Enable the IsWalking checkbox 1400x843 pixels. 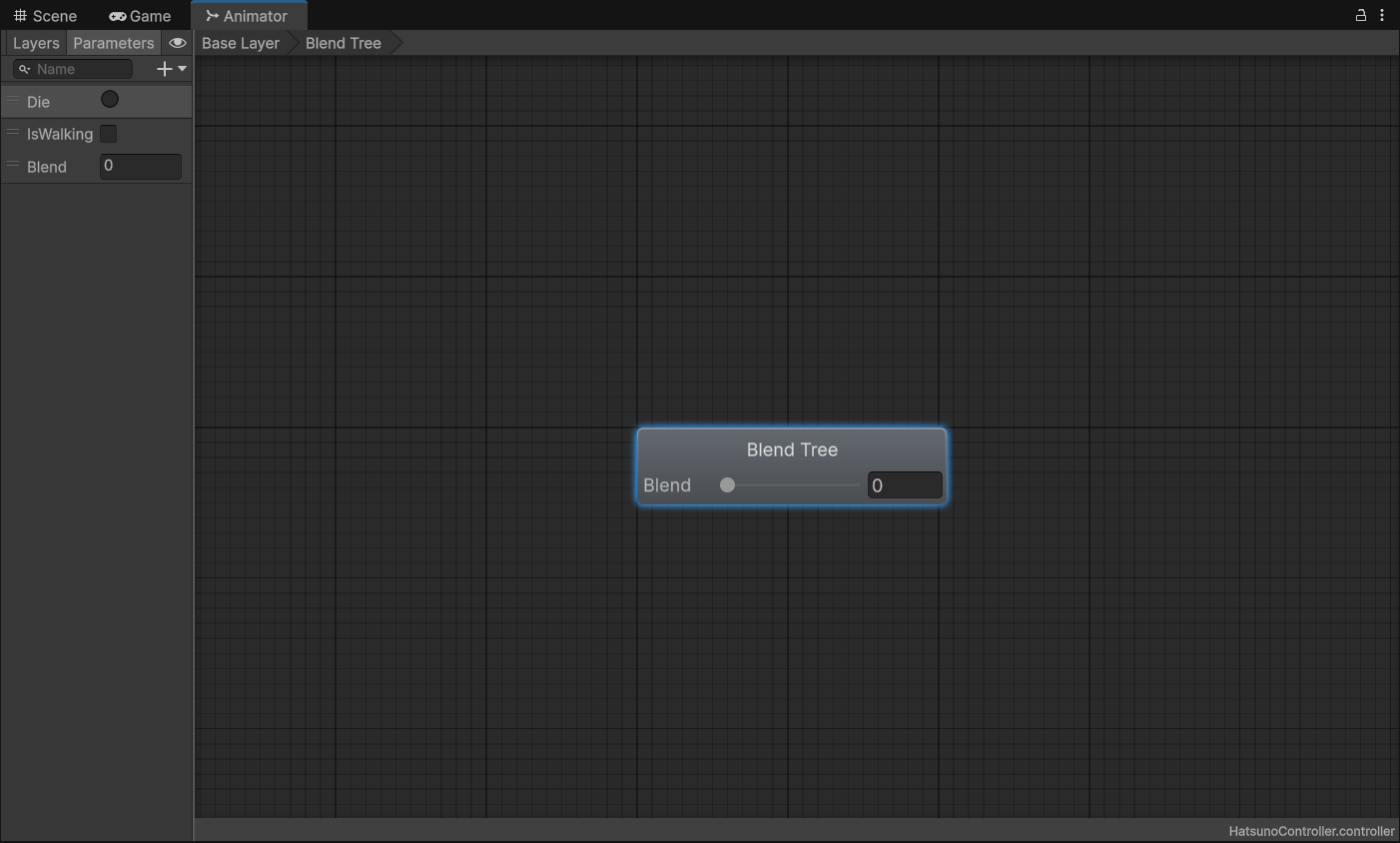pos(109,134)
